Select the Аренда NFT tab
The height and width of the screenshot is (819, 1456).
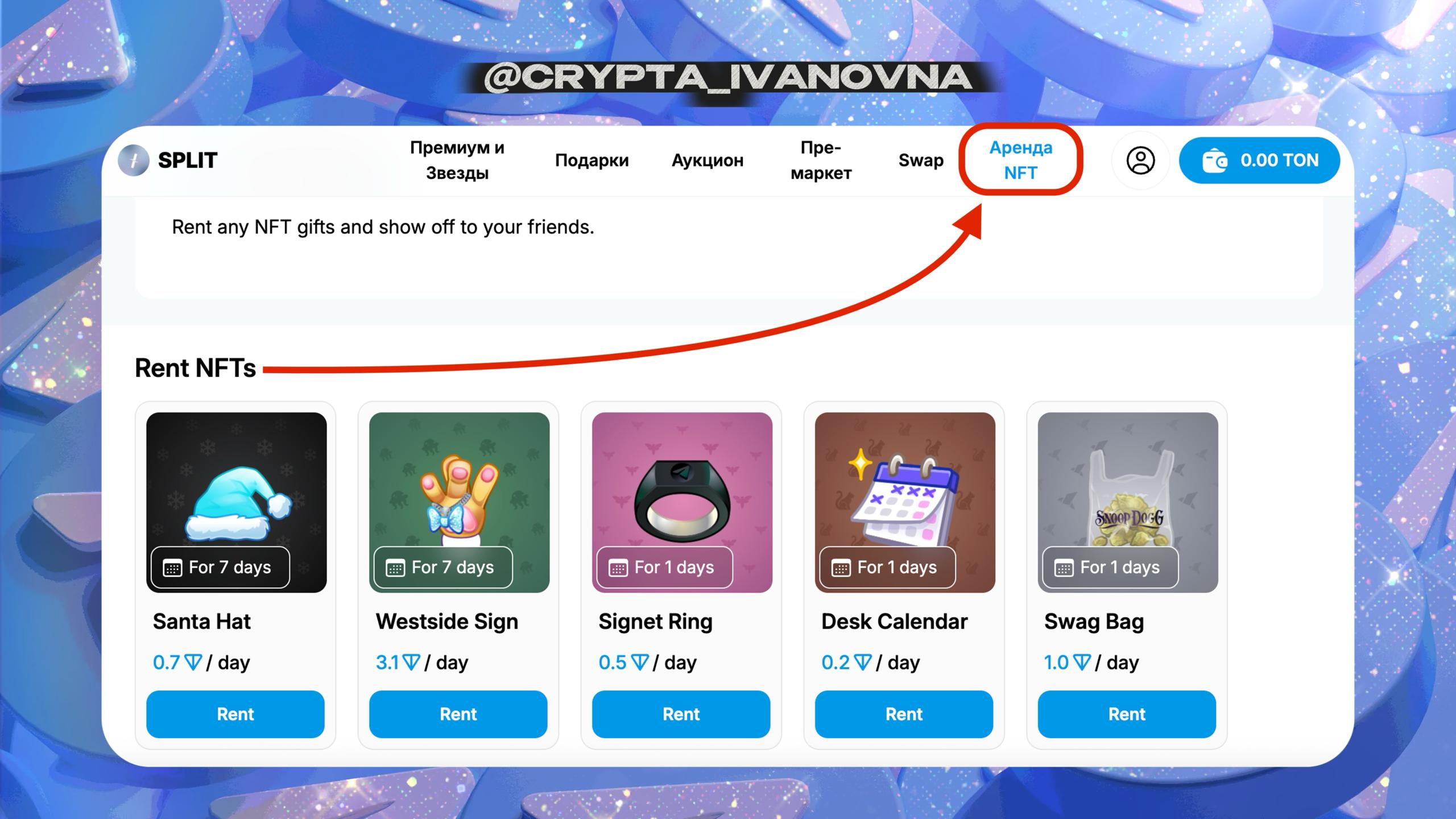coord(1021,160)
